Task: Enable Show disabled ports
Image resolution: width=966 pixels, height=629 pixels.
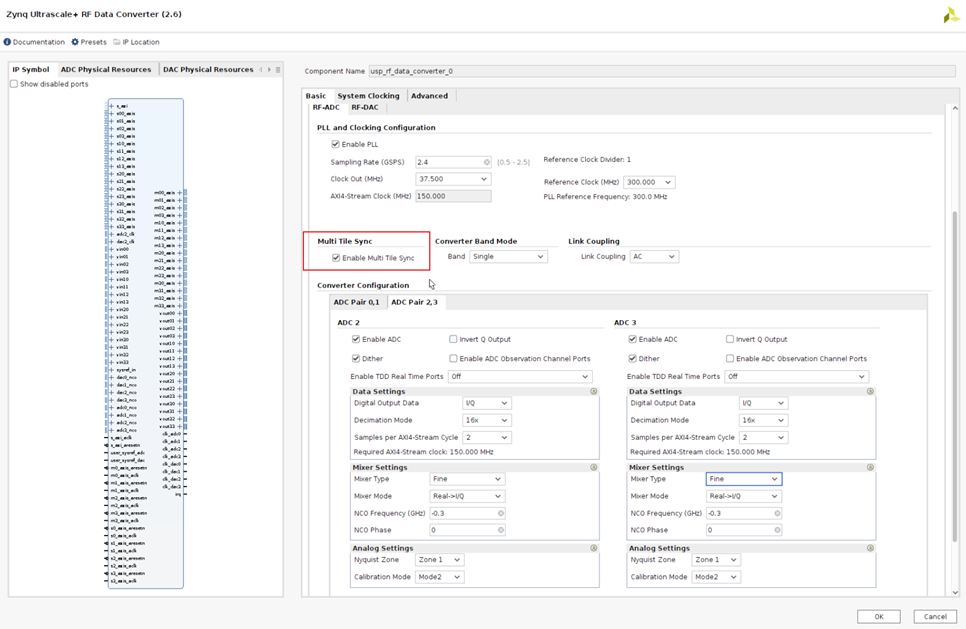Action: pos(13,84)
